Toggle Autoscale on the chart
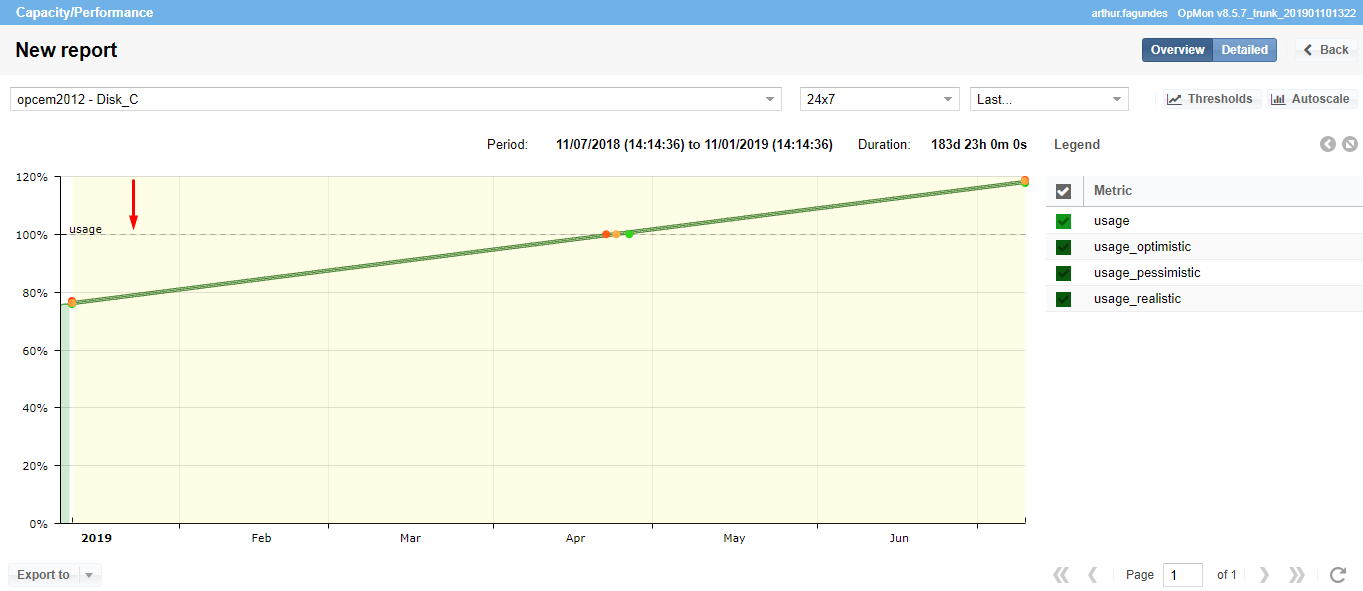Viewport: 1363px width, 591px height. tap(1311, 99)
